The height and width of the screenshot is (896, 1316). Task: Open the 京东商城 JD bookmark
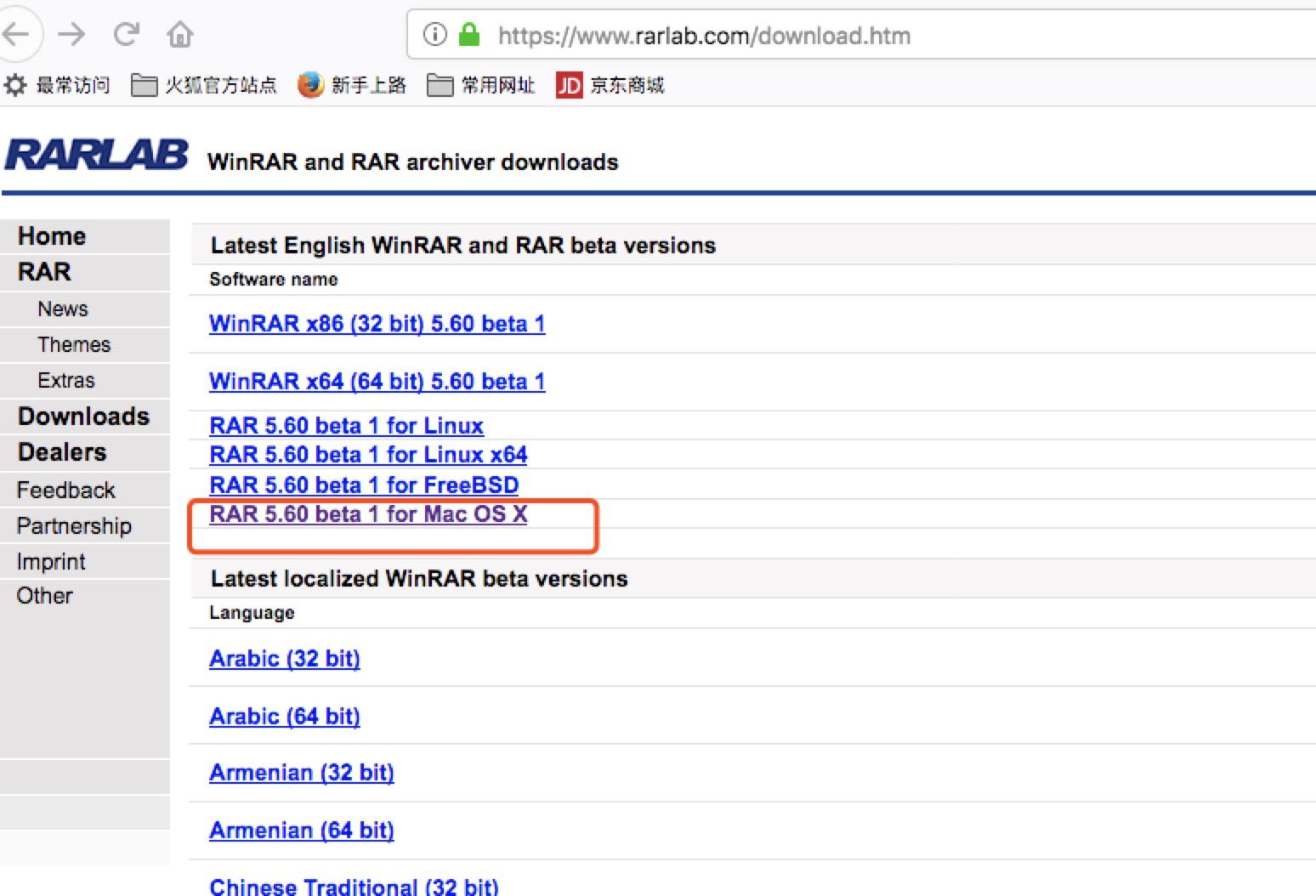(x=610, y=85)
